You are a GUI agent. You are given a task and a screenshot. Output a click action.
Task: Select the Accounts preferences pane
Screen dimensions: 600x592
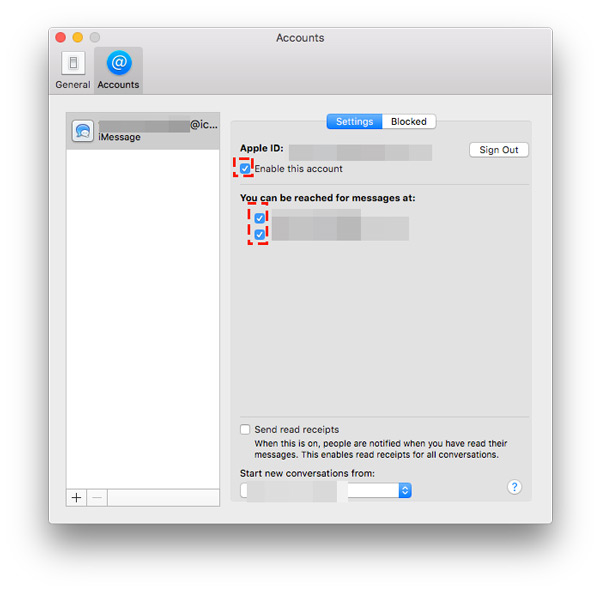click(x=118, y=70)
